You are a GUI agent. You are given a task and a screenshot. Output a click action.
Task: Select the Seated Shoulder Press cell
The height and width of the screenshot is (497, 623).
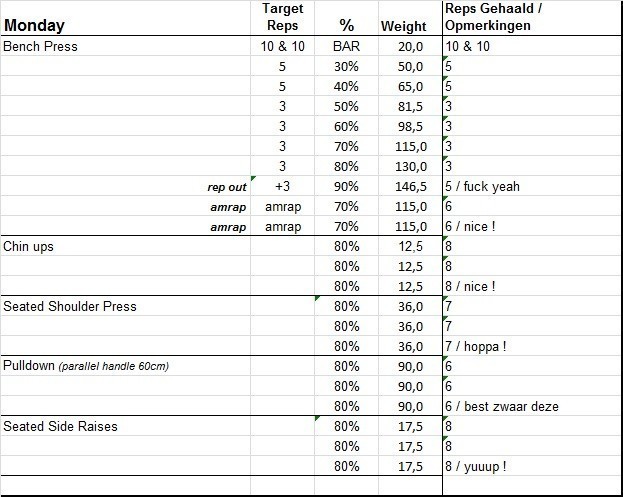tap(70, 307)
